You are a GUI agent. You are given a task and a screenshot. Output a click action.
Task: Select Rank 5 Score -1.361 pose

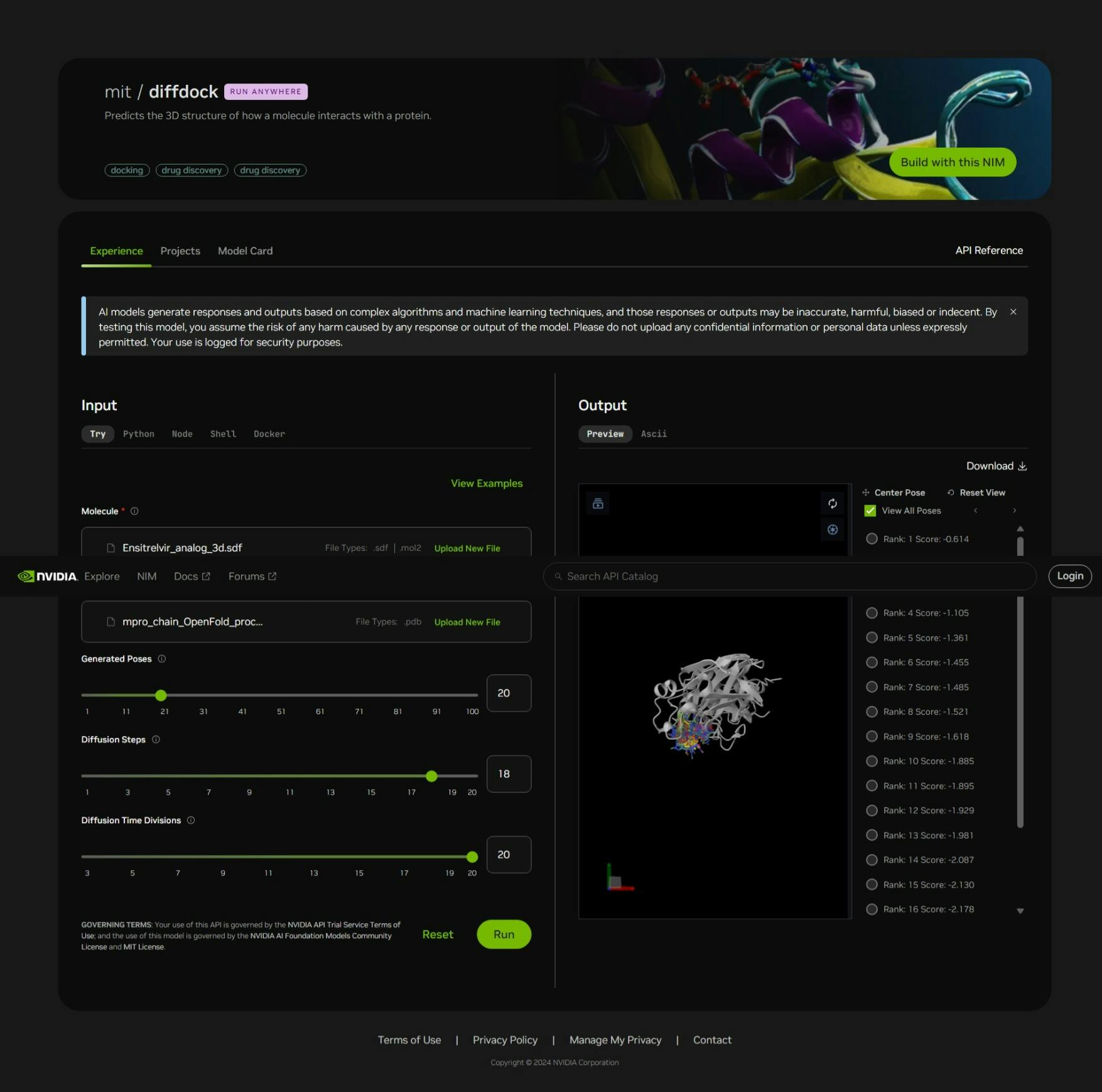pos(872,637)
